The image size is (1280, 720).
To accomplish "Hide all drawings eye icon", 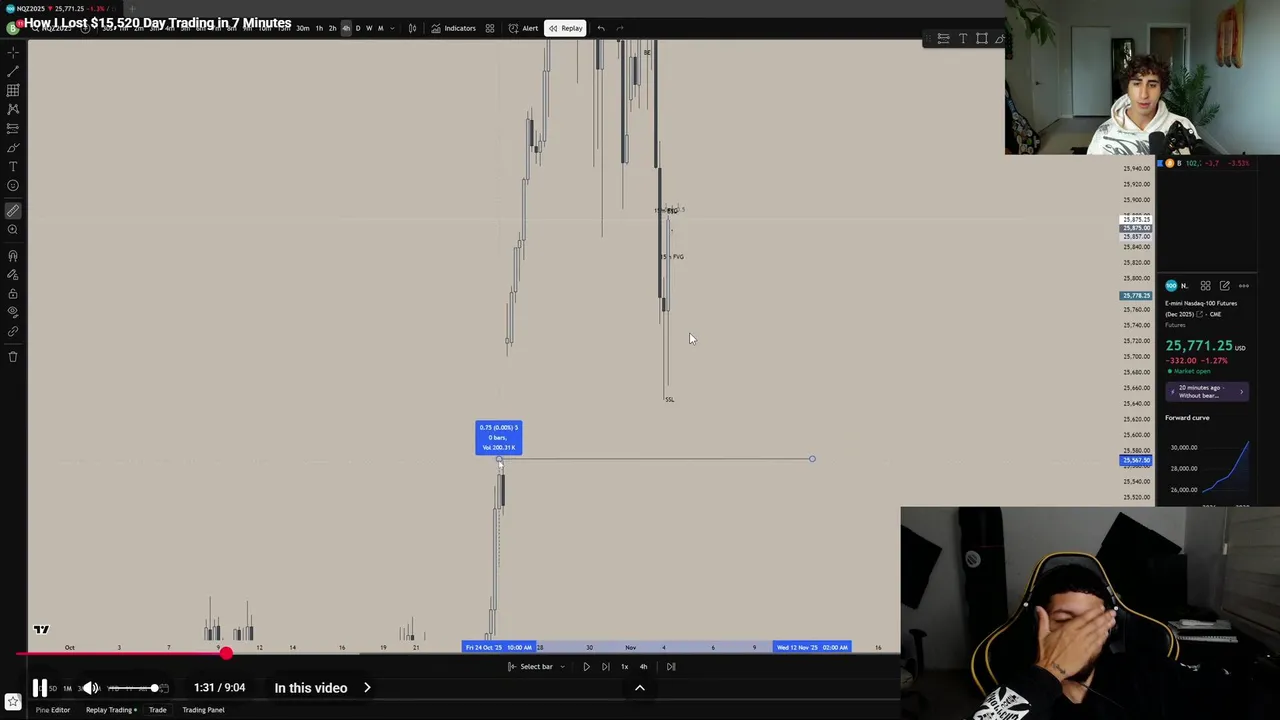I will coord(13,312).
